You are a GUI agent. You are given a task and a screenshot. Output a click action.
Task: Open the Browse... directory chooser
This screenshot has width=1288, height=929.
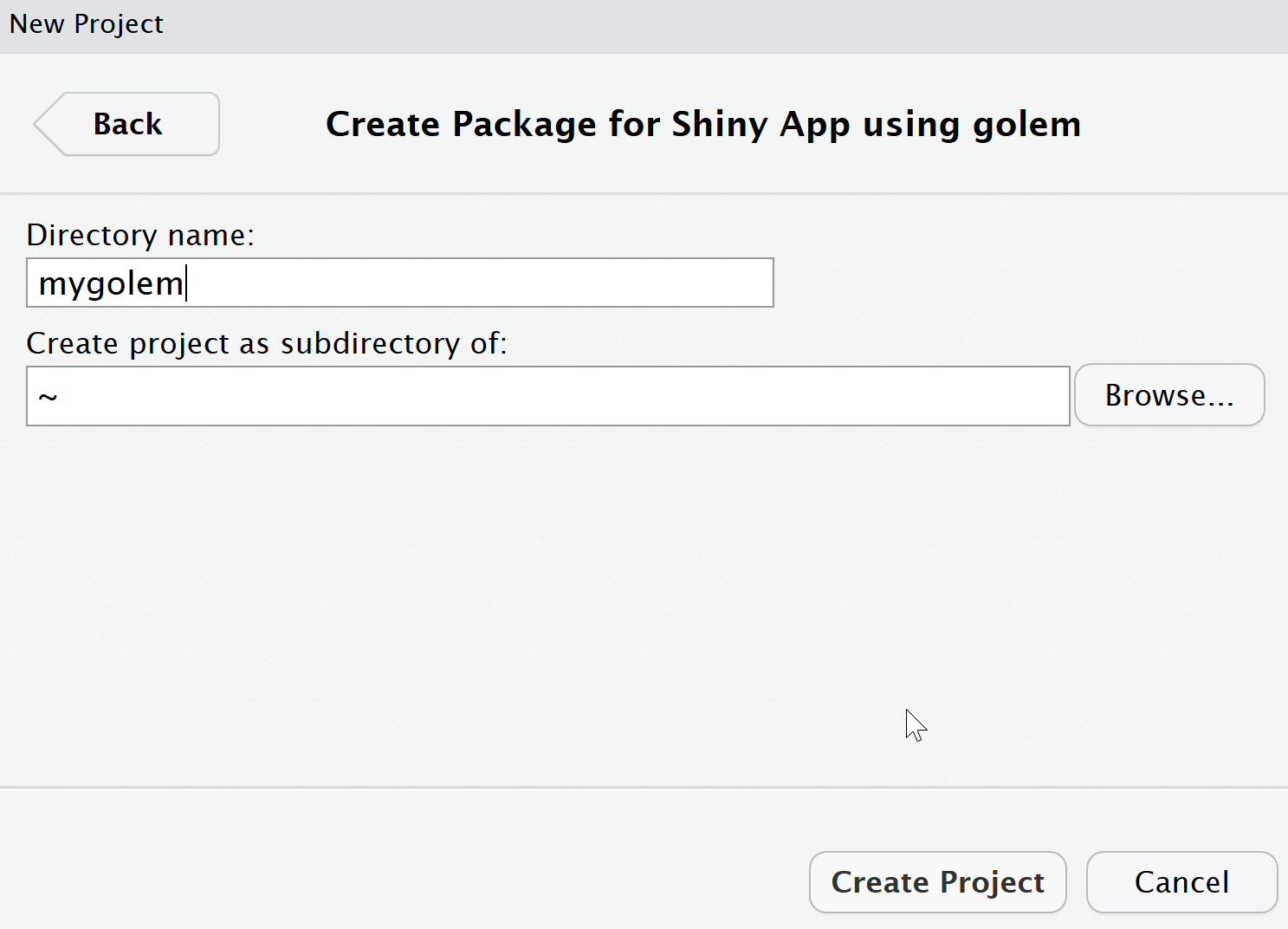tap(1168, 395)
